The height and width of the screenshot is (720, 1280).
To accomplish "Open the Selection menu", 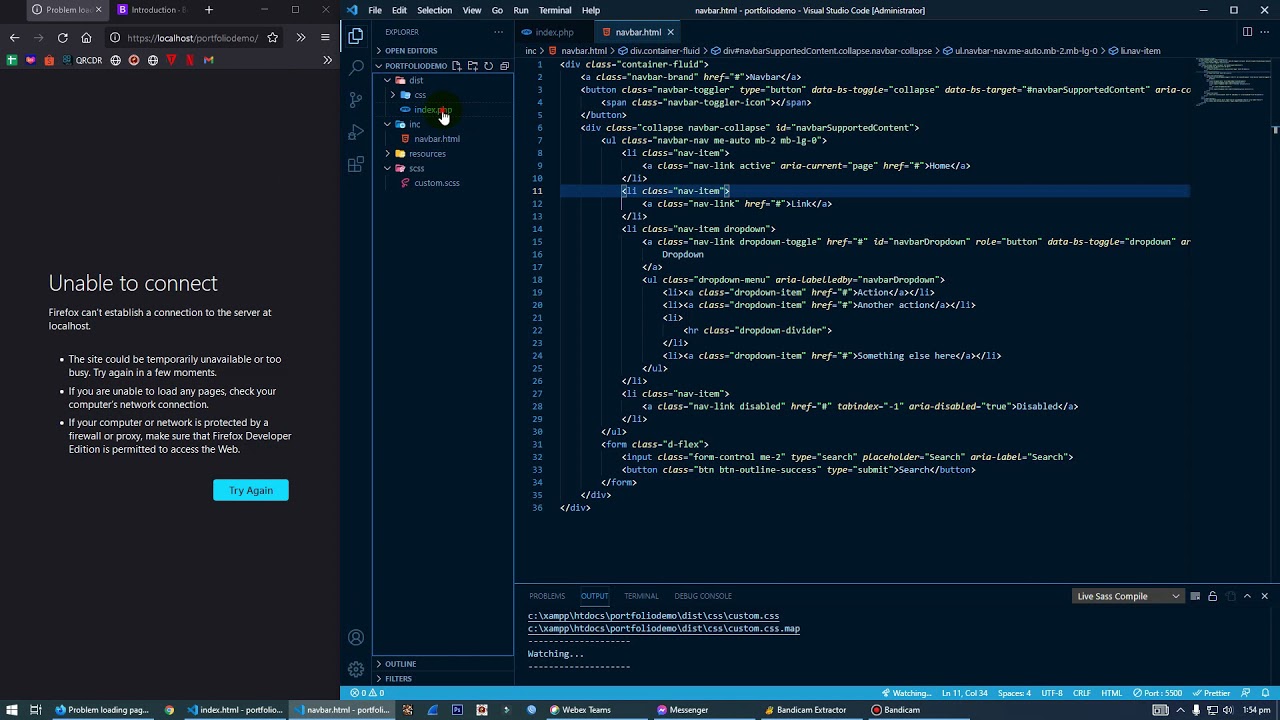I will point(434,10).
